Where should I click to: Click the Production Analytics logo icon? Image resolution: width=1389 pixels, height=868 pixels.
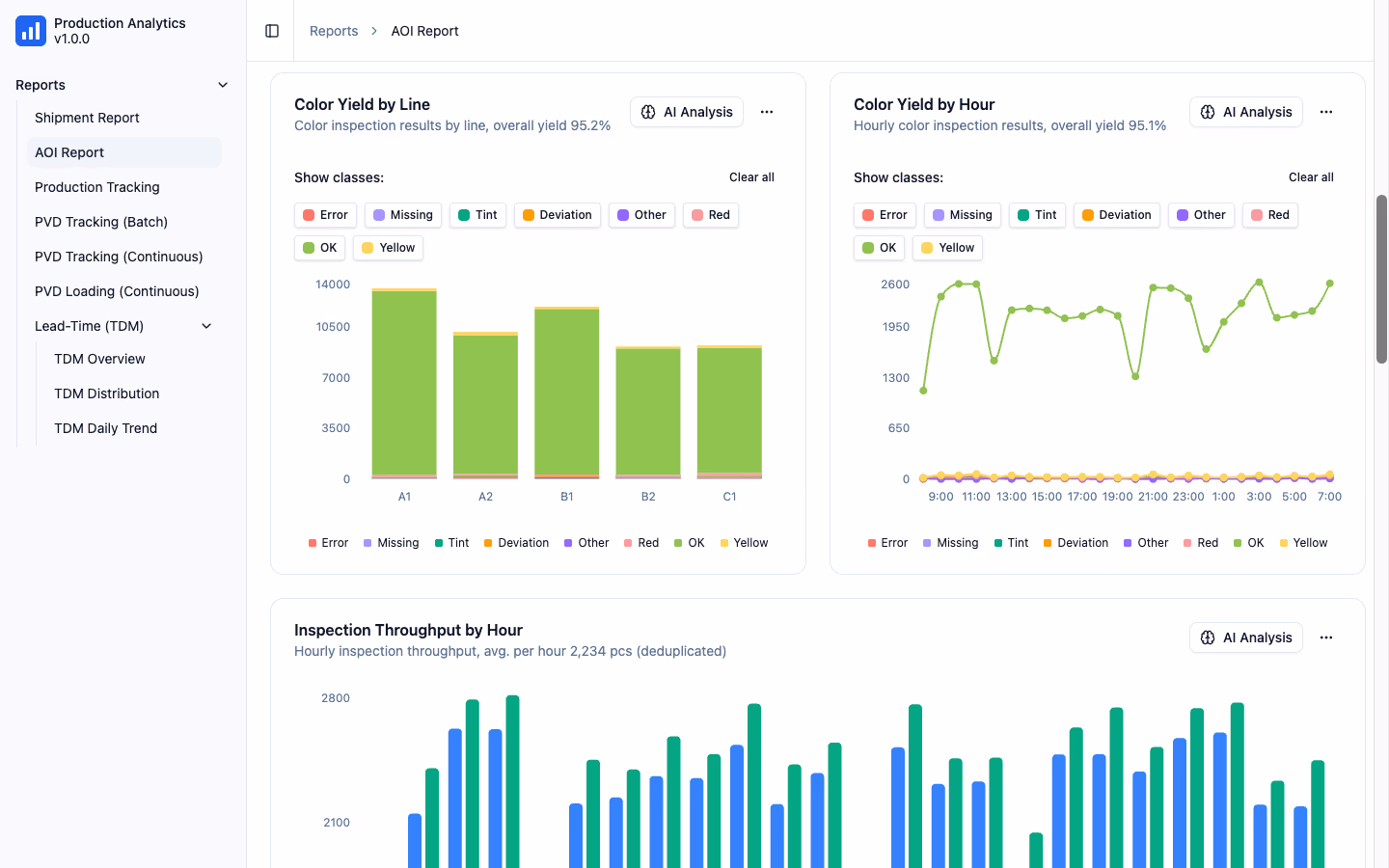pos(31,31)
